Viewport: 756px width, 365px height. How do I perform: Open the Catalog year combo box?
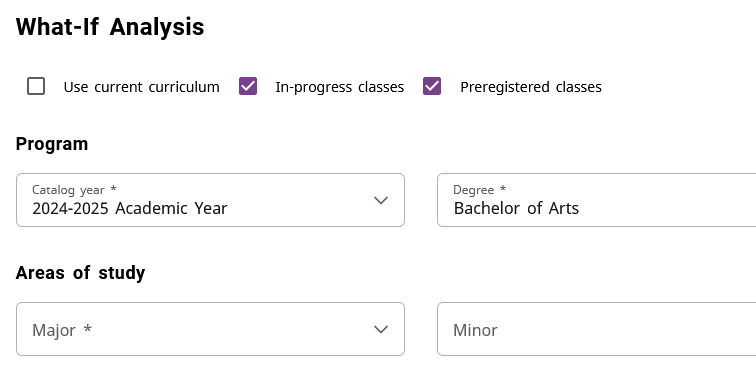click(210, 200)
